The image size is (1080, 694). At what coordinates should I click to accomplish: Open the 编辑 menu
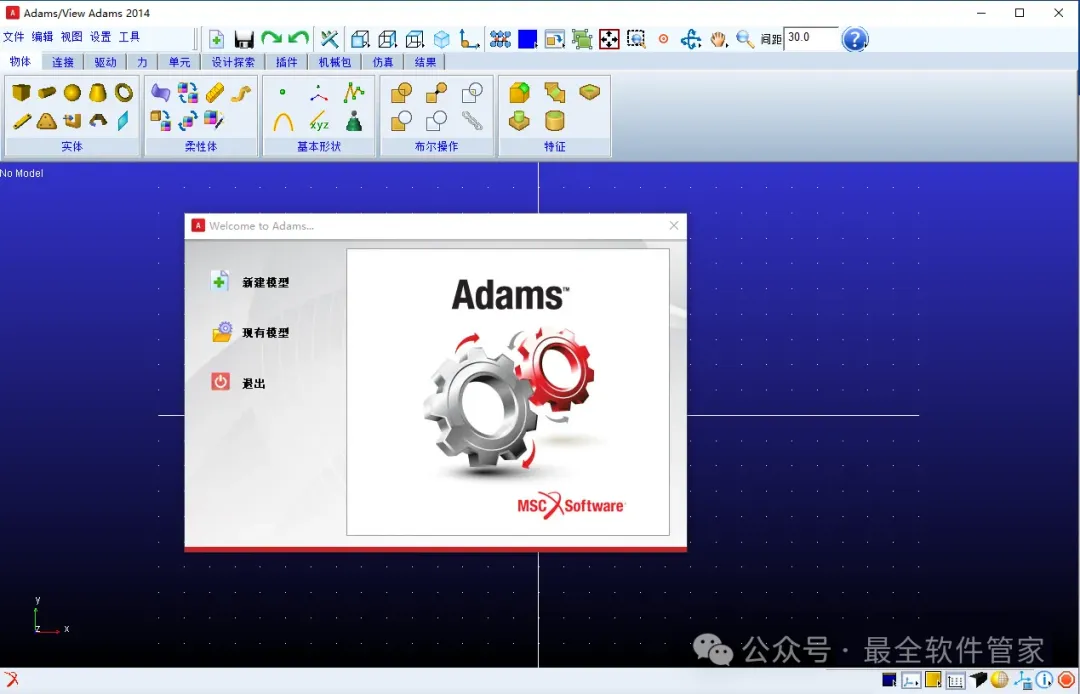click(42, 37)
